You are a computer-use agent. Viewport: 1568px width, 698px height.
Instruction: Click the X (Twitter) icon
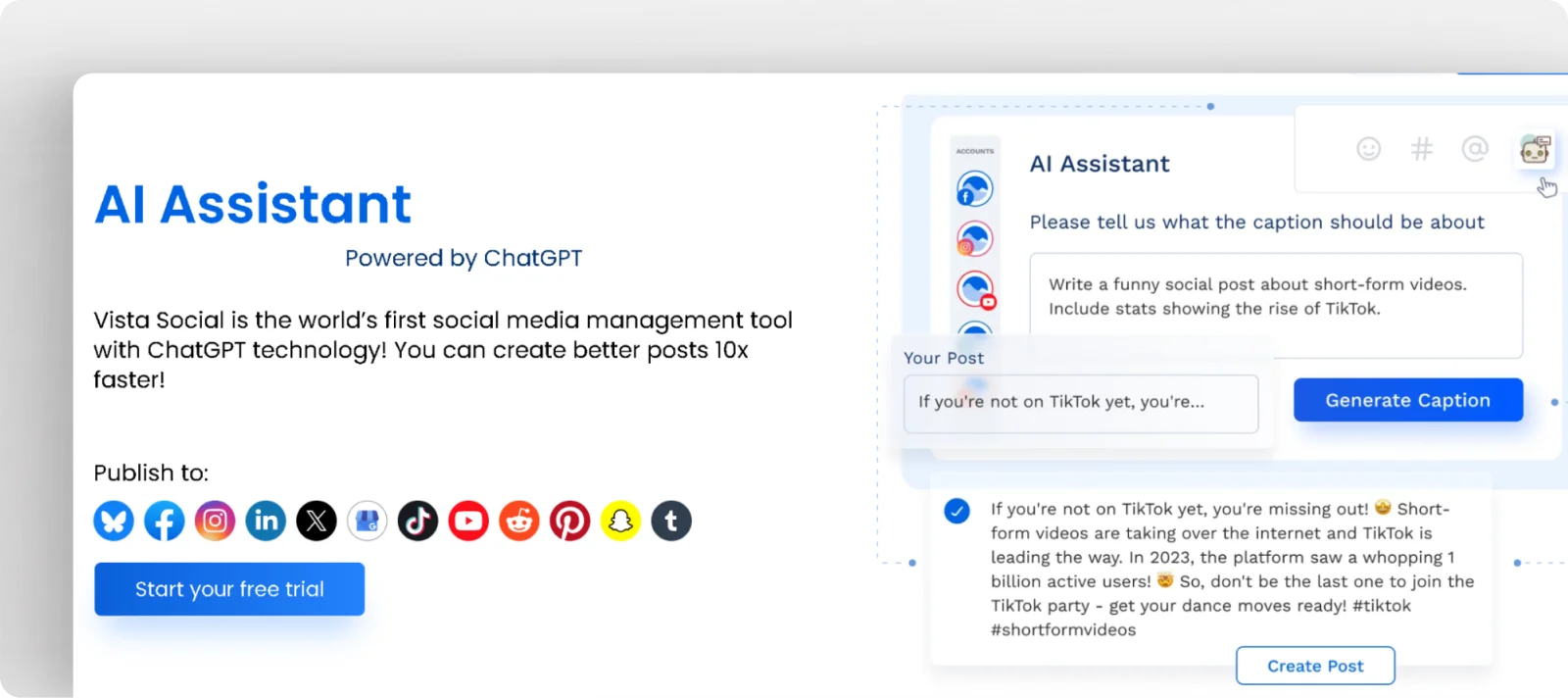pyautogui.click(x=317, y=521)
